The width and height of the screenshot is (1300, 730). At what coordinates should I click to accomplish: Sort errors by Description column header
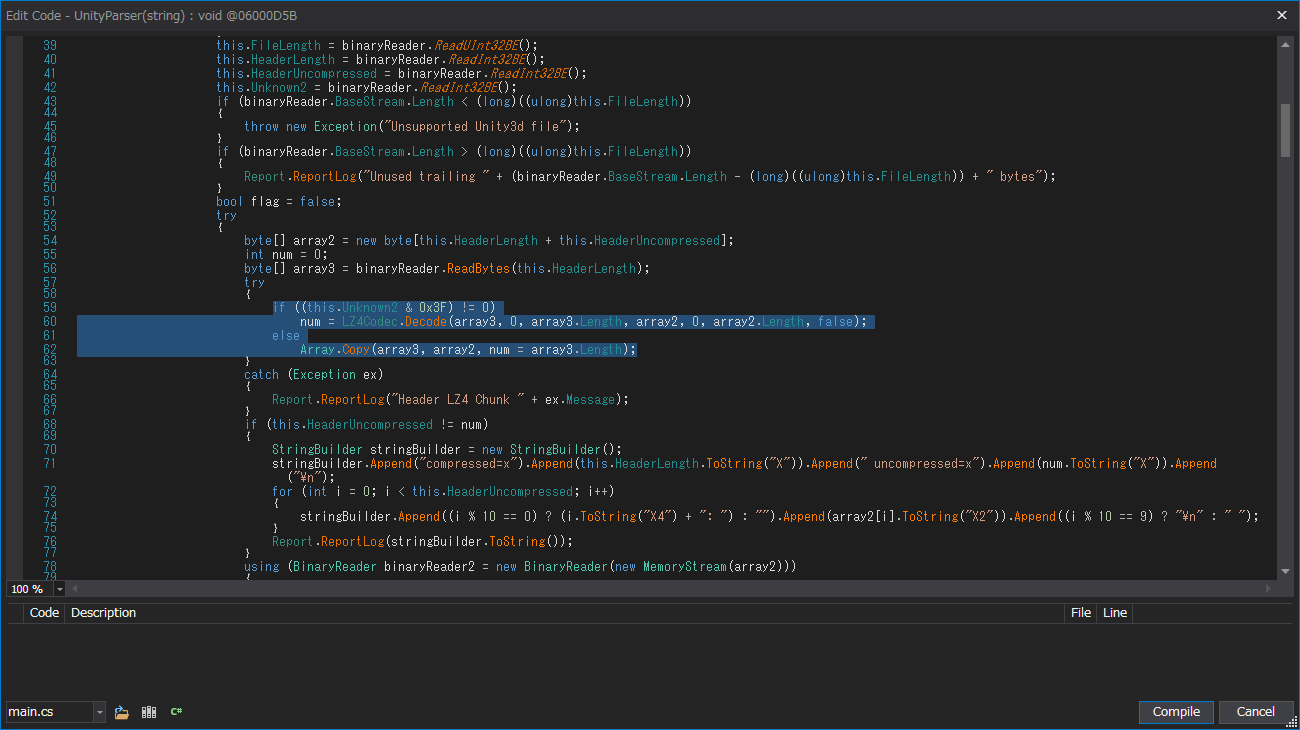103,613
